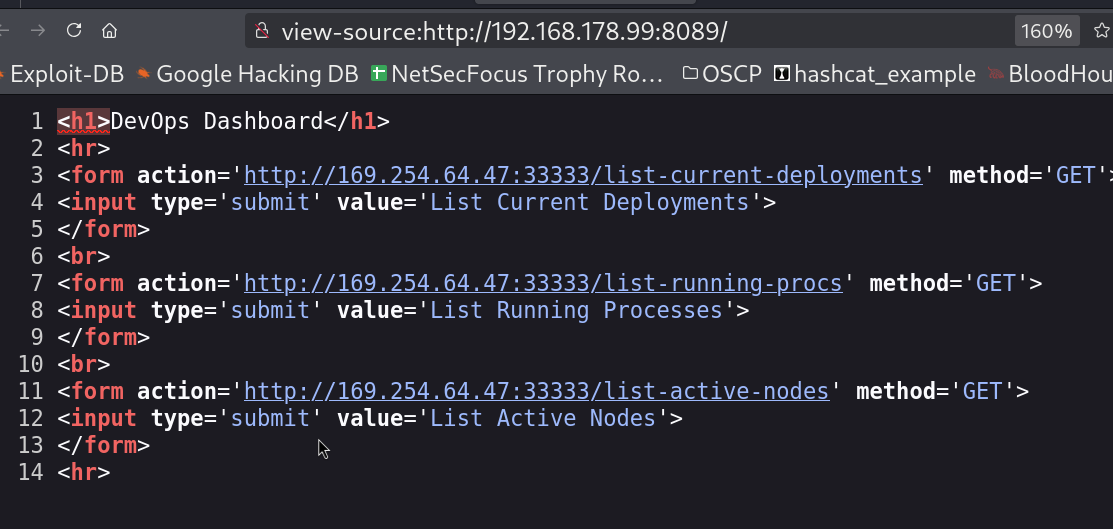Click the NetSecFocus Trophy Room bookmark icon
The image size is (1113, 529).
tap(379, 73)
